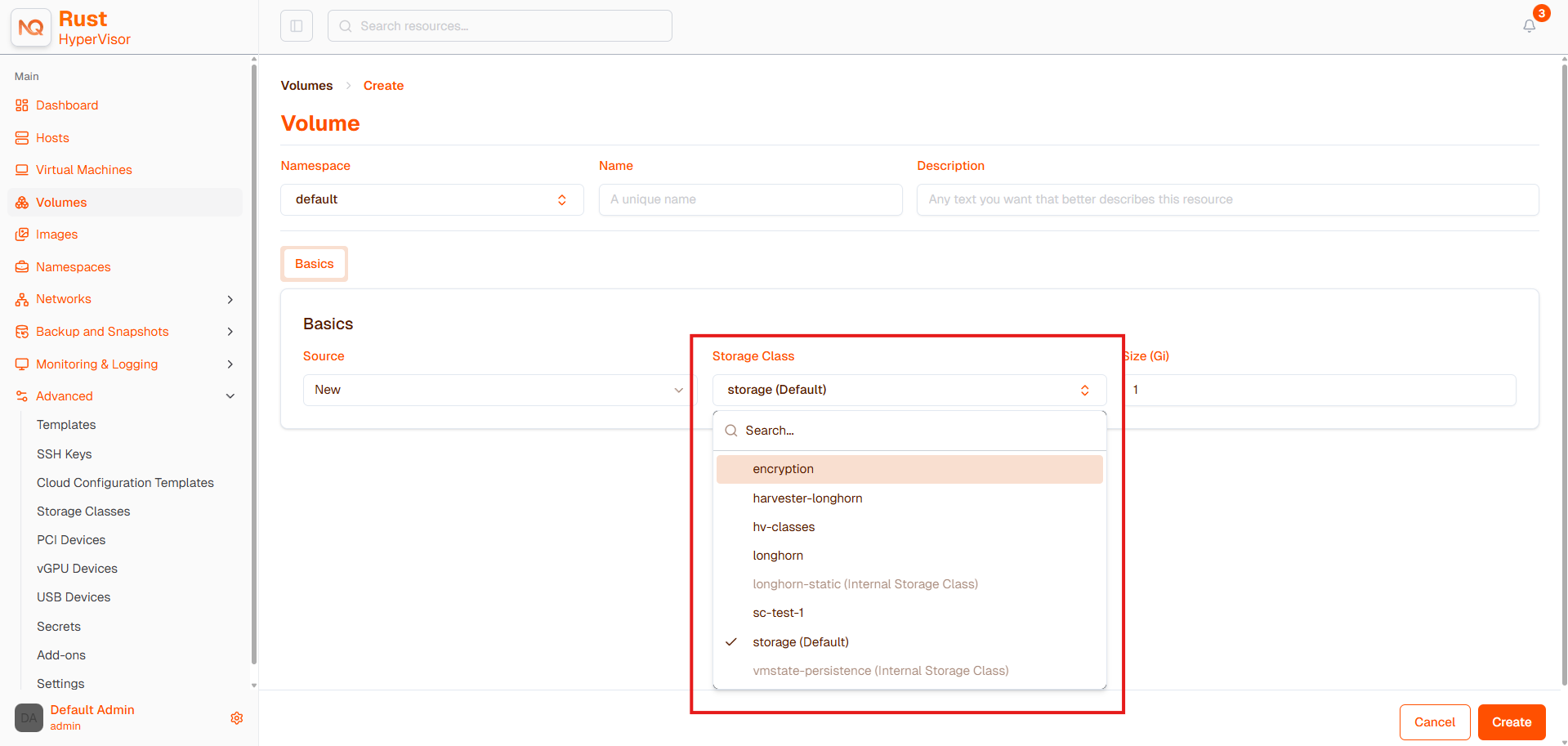Collapse the Advanced section chevron
Image resolution: width=1568 pixels, height=746 pixels.
[x=230, y=396]
